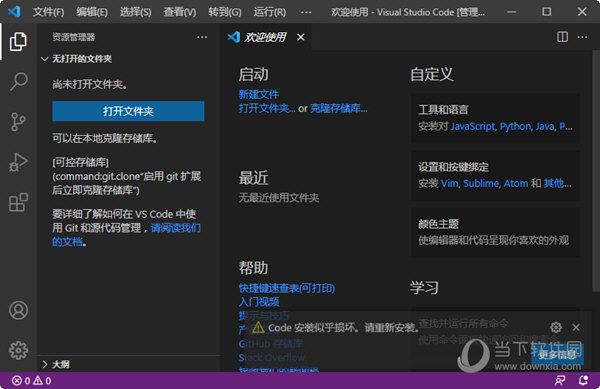Close the 欢迎使用 tab

click(x=301, y=37)
